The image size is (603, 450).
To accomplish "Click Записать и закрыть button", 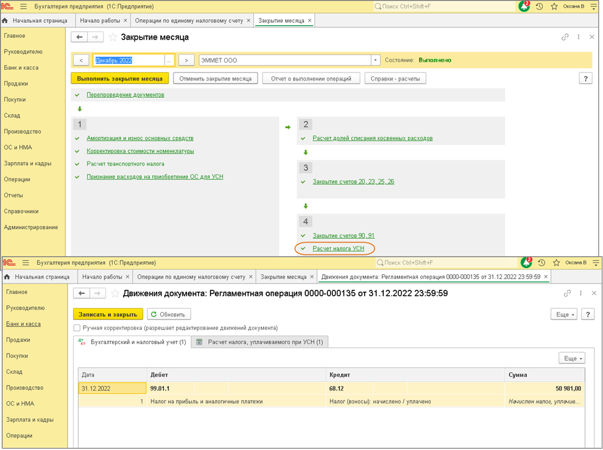I will (x=108, y=314).
